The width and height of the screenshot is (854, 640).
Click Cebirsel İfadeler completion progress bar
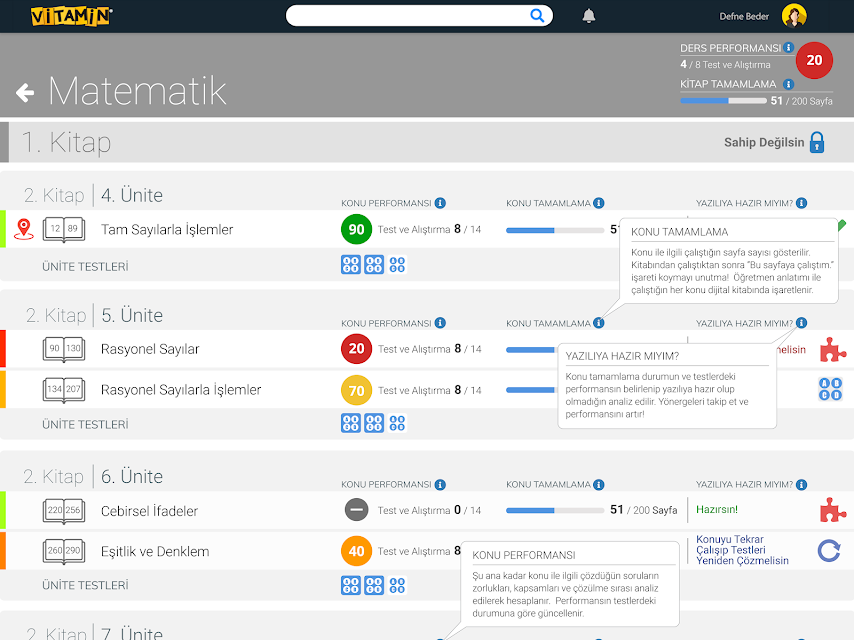pos(555,510)
